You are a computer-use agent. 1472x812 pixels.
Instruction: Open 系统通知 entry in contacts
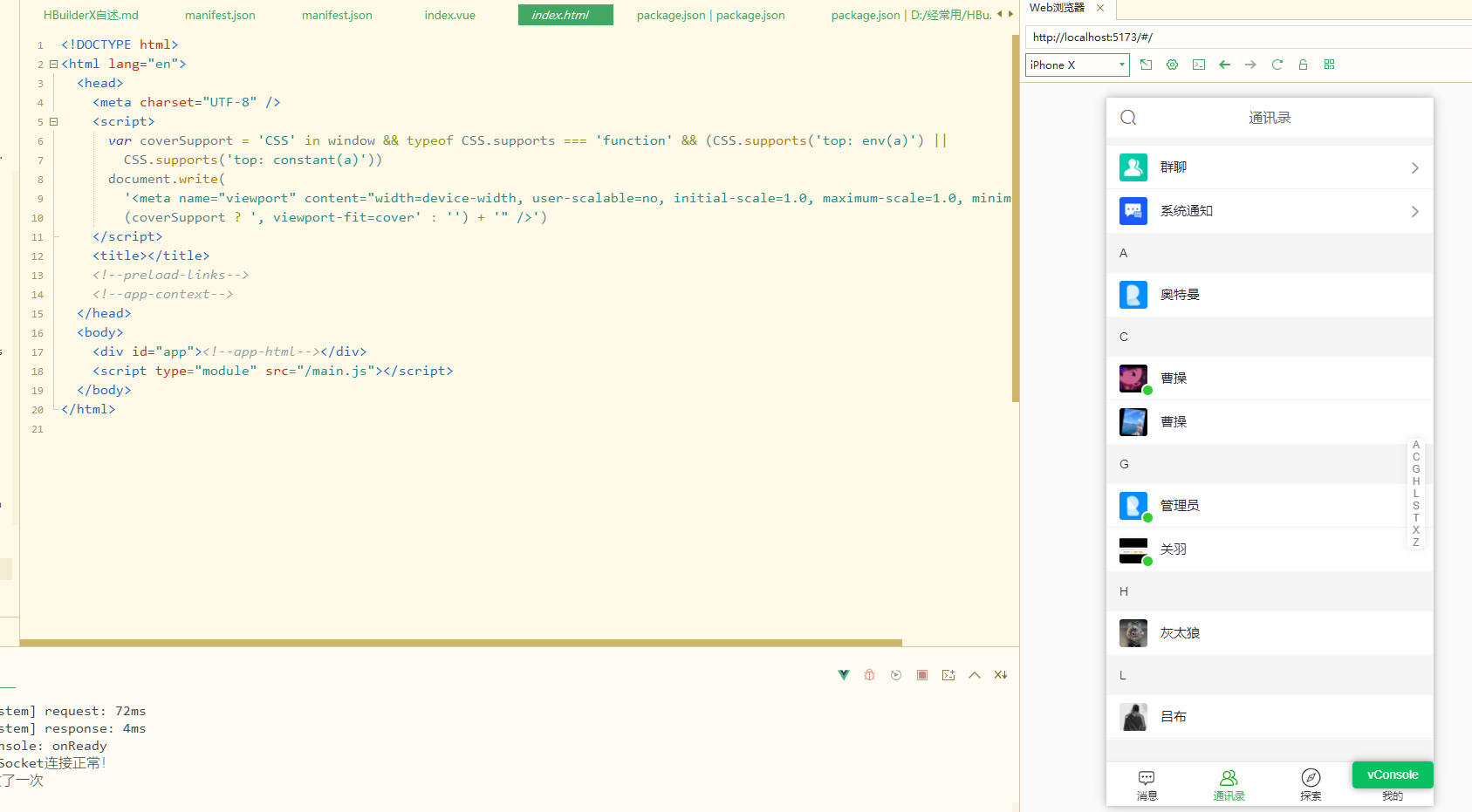pyautogui.click(x=1270, y=211)
